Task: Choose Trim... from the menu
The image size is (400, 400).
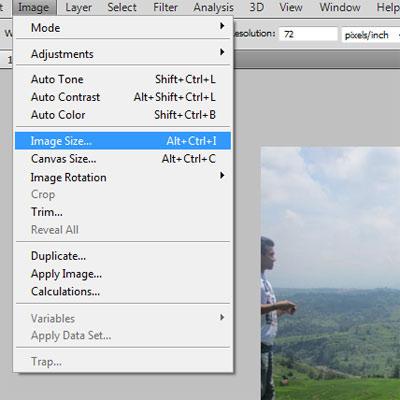Action: tap(123, 212)
